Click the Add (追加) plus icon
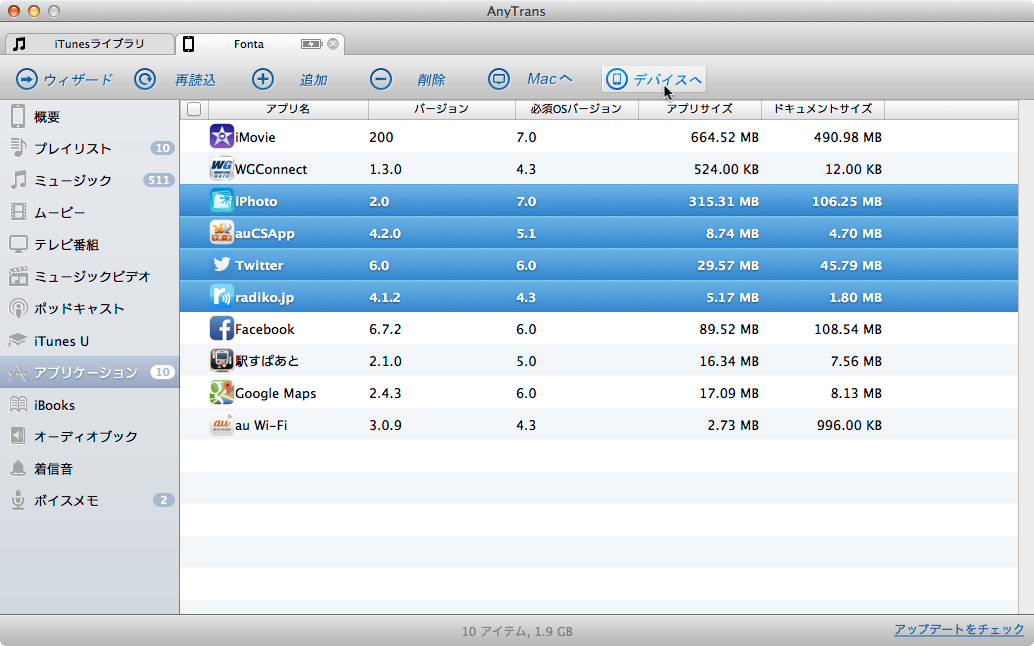The image size is (1034, 646). [x=262, y=80]
